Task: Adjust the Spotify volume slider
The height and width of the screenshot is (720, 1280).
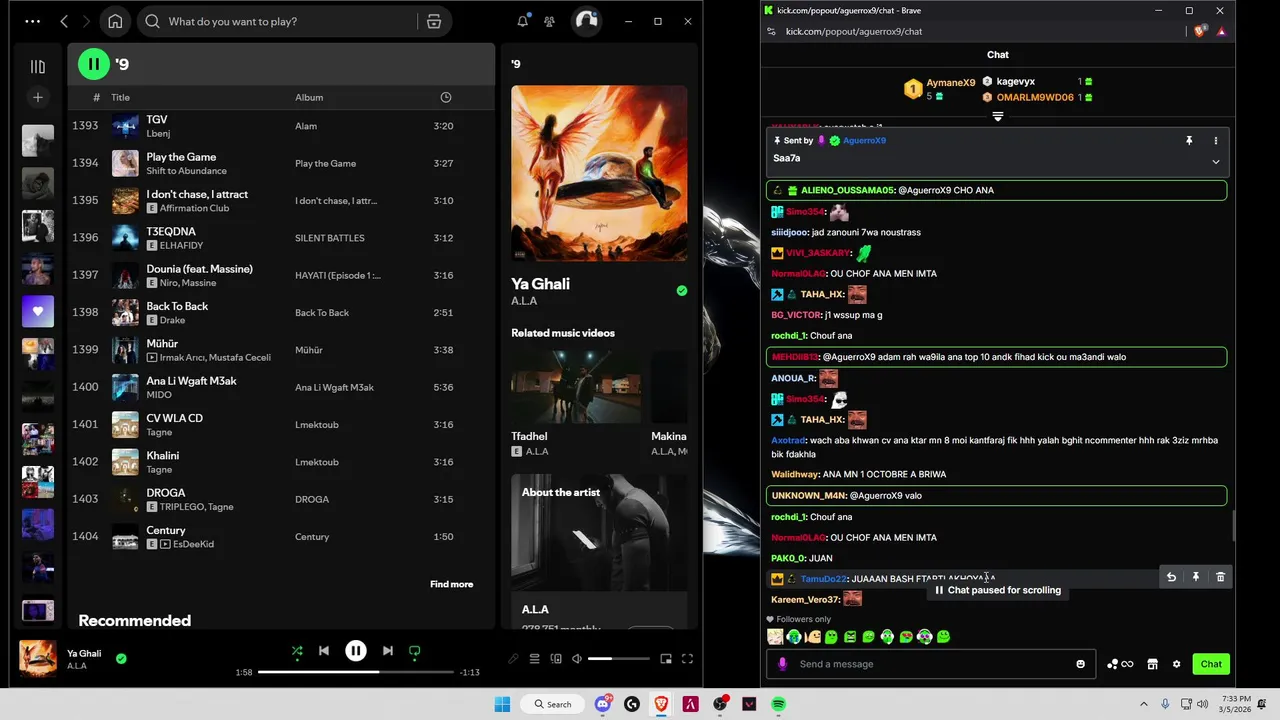Action: [x=617, y=659]
